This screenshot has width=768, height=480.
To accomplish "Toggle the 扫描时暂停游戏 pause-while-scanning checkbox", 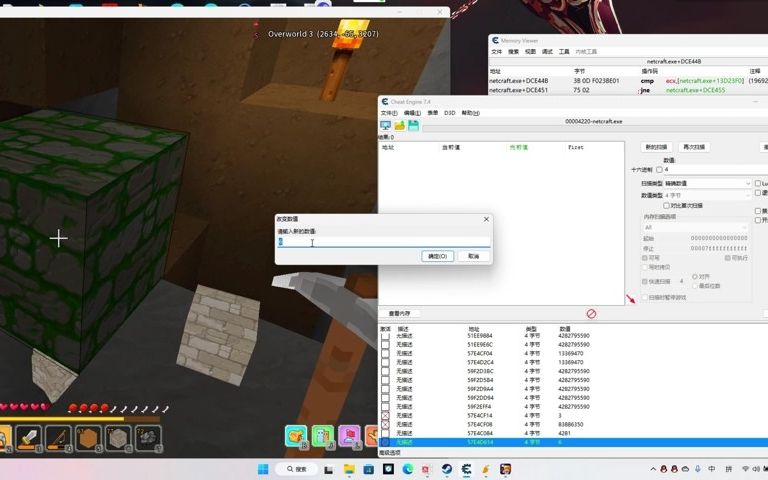I will 645,297.
